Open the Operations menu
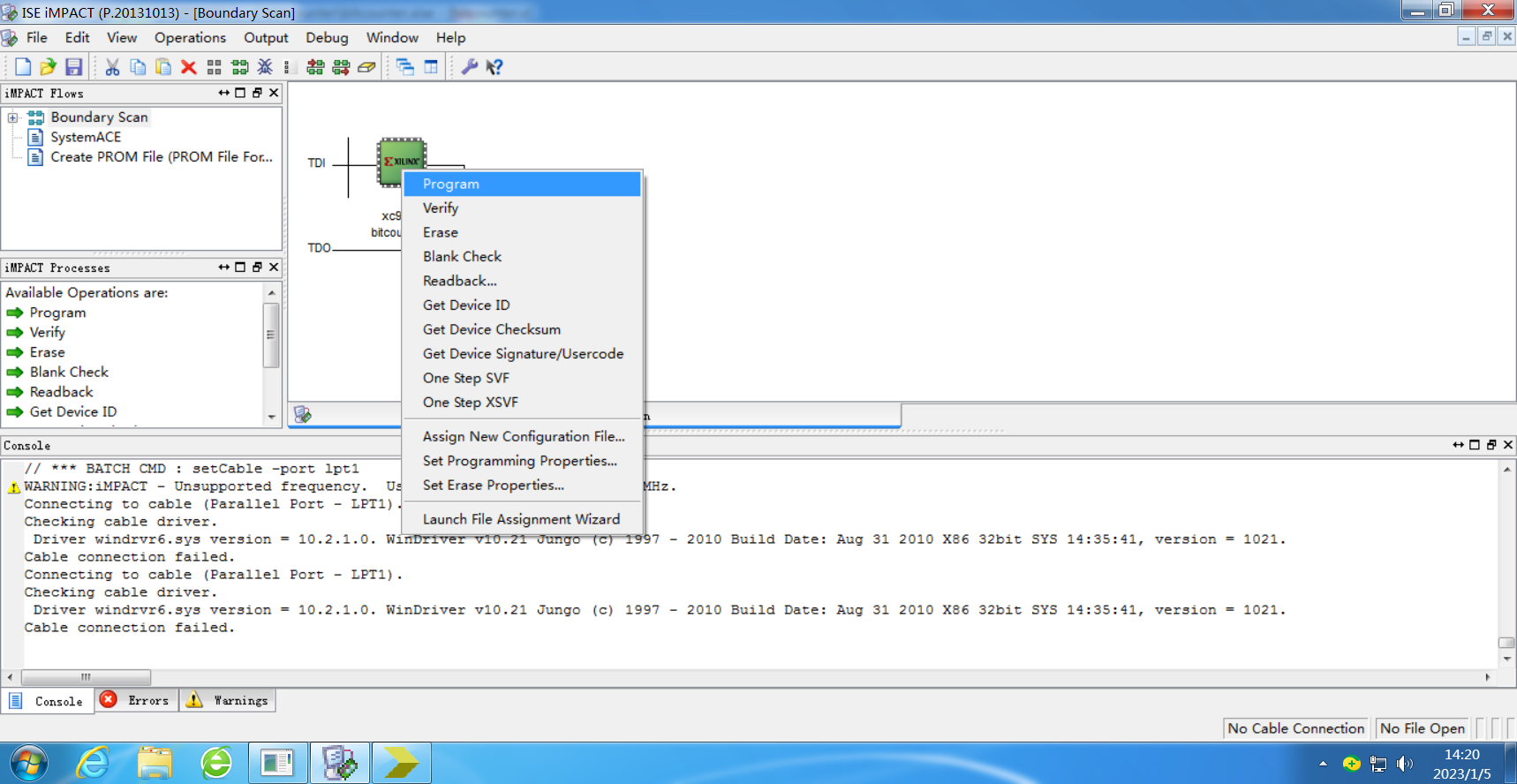1517x784 pixels. click(190, 38)
